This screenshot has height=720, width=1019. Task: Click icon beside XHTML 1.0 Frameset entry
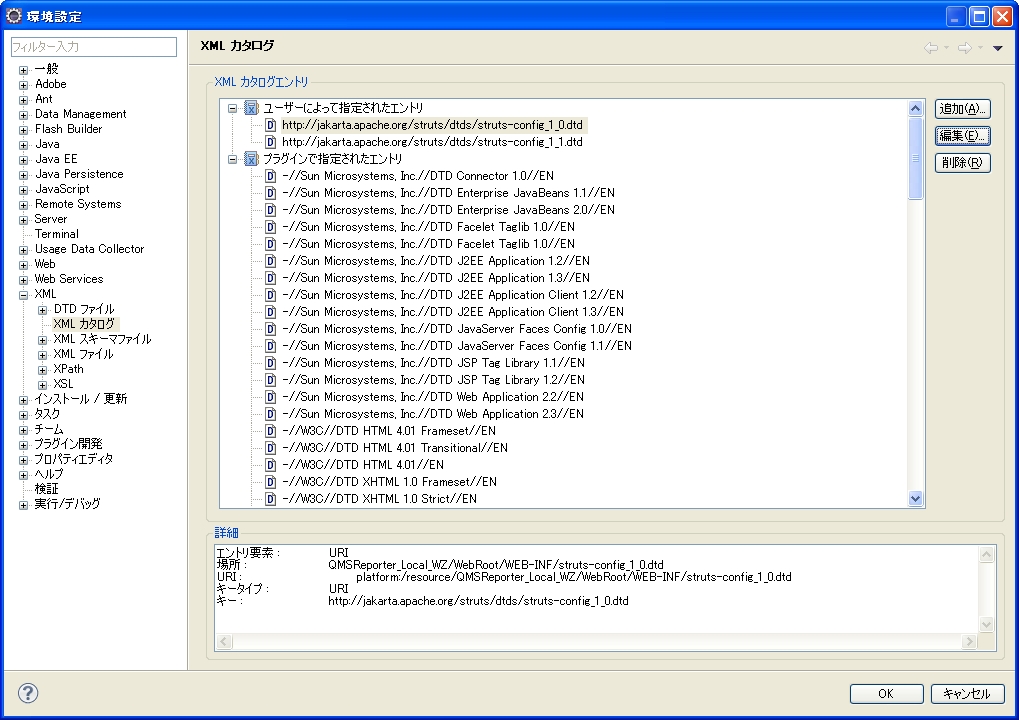[x=270, y=482]
